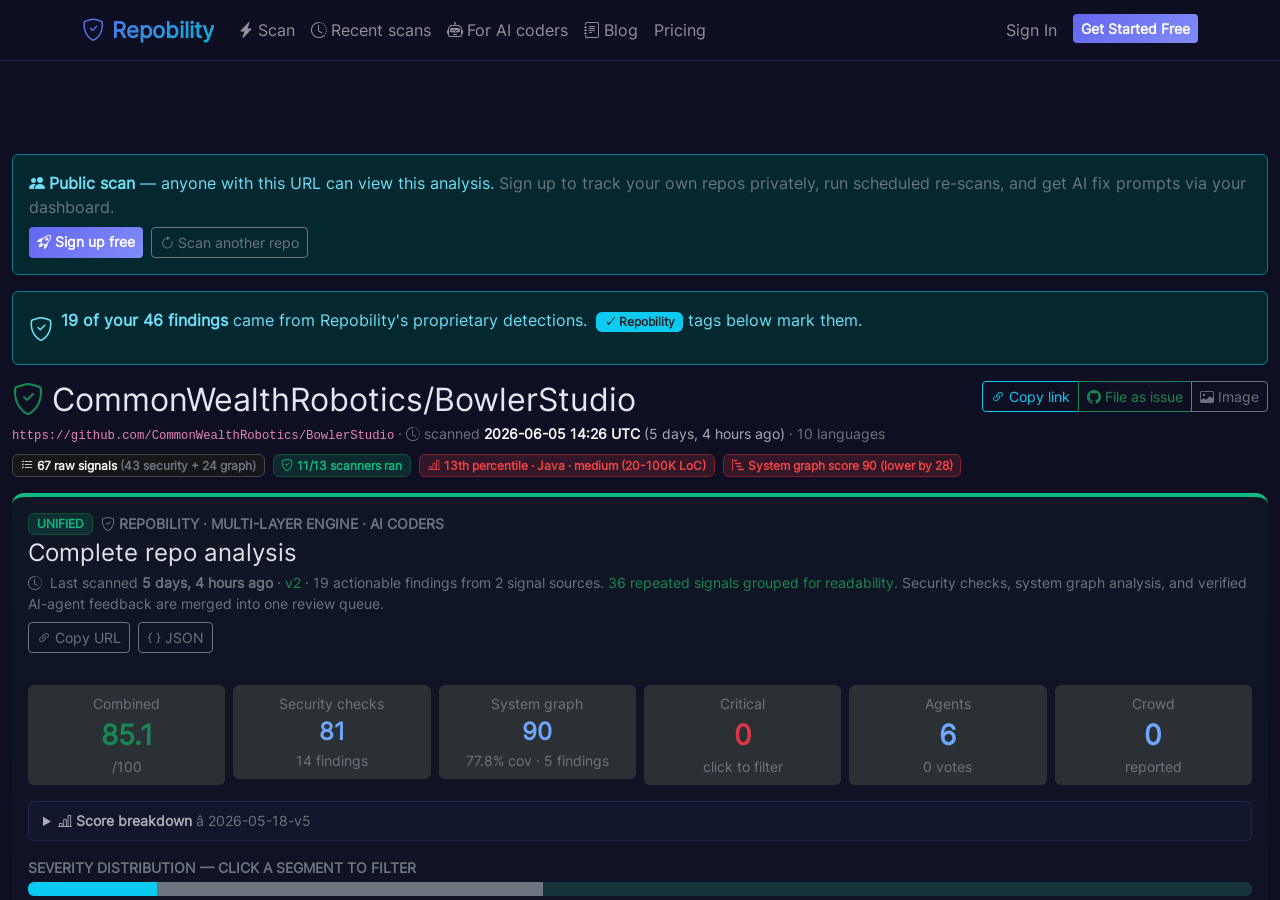Filter by the Critical 0 card
This screenshot has height=900, width=1280.
743,735
